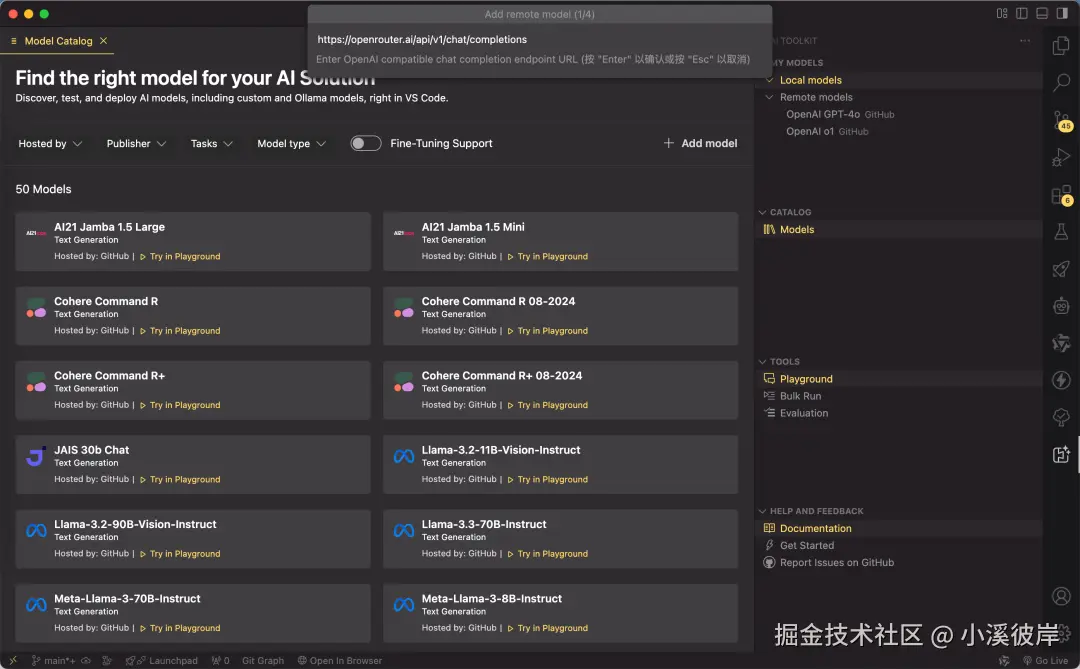Screen dimensions: 1080x669
Task: Open the Testing flask icon
Action: coord(1061,232)
